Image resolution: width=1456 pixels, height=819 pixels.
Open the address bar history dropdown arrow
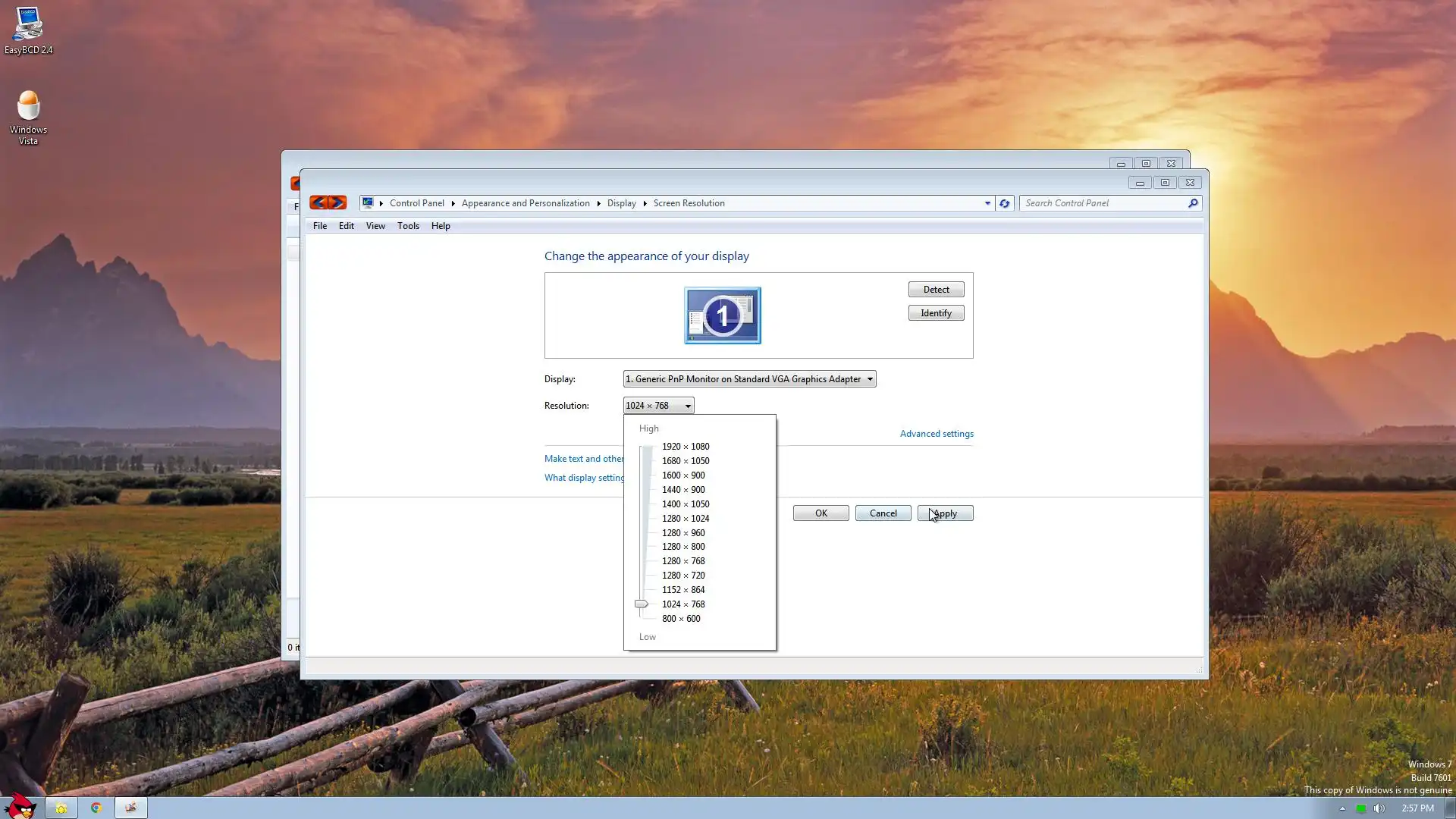pos(987,203)
